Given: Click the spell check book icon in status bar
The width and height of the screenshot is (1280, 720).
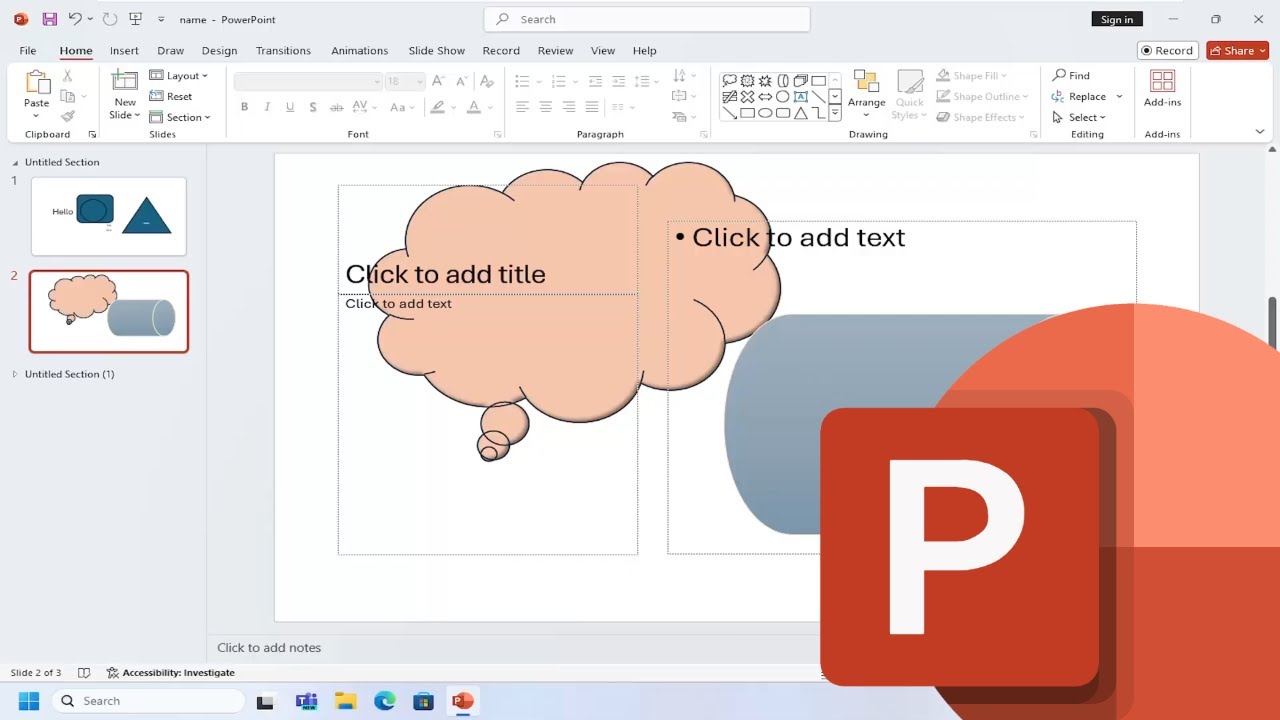Looking at the screenshot, I should 84,673.
